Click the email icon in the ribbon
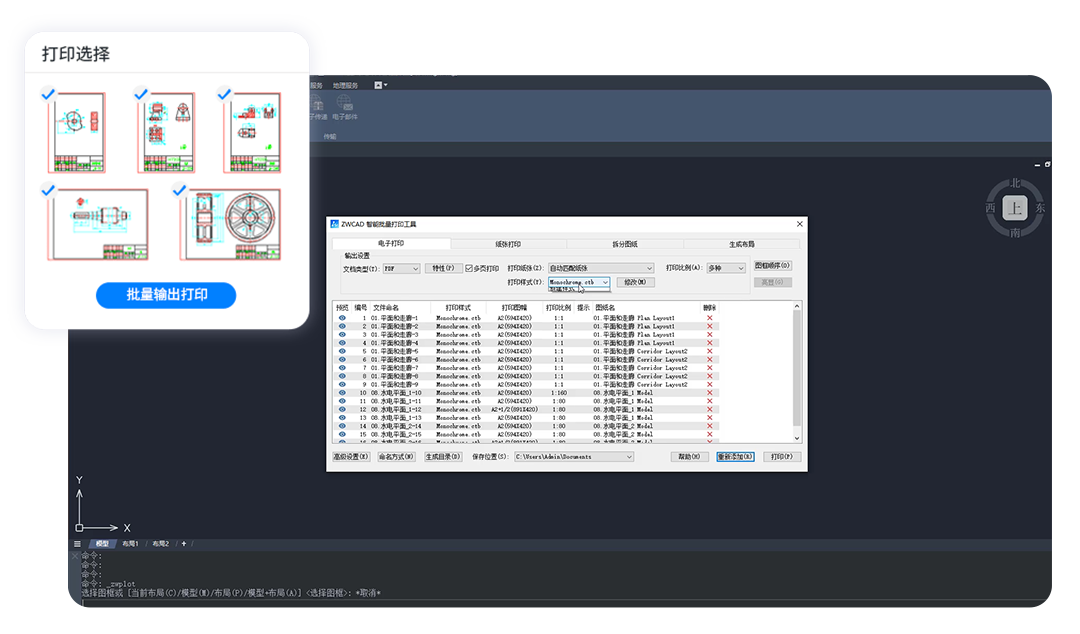 [x=344, y=104]
